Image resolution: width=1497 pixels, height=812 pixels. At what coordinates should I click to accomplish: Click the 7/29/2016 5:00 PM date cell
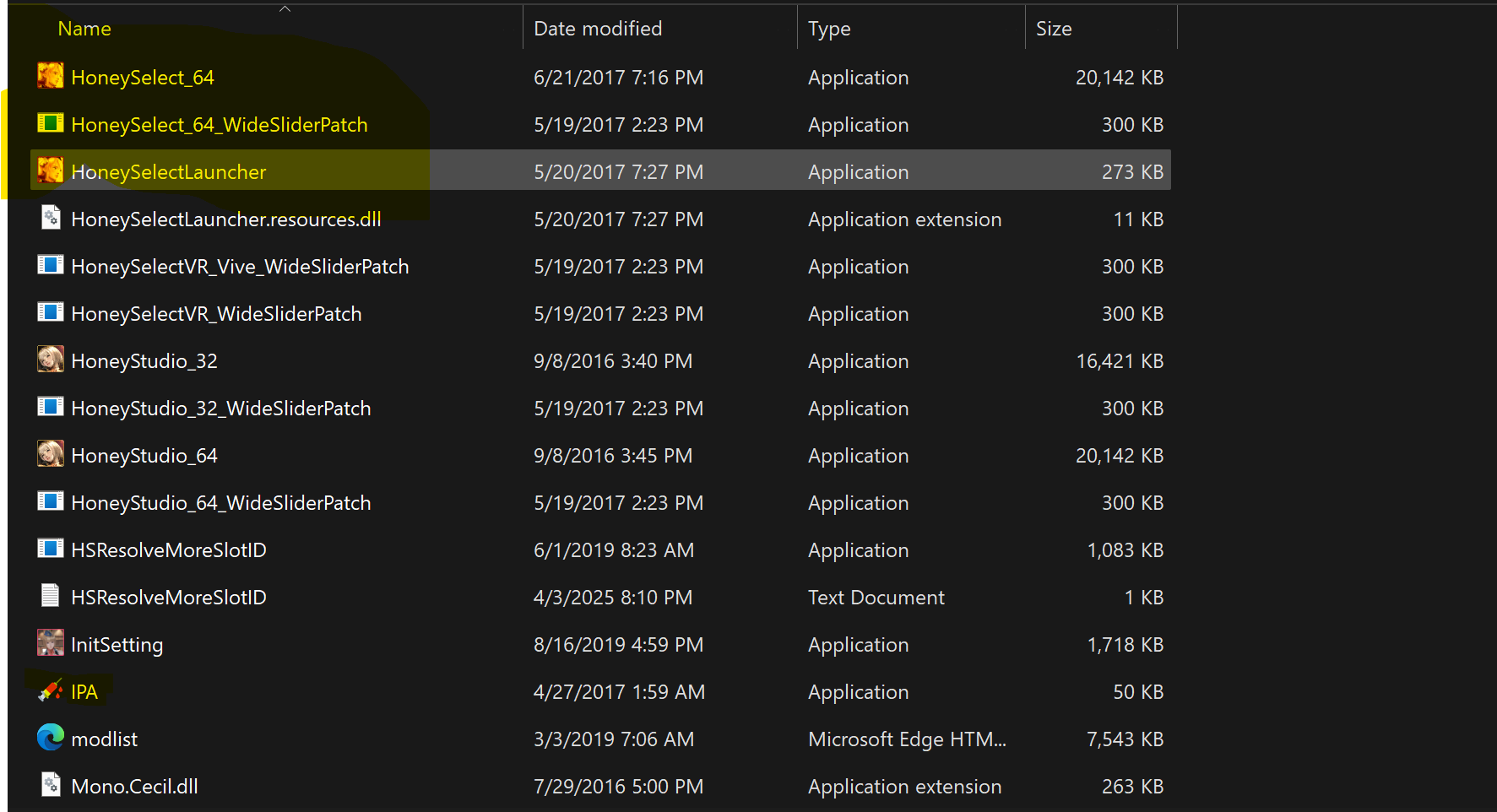(618, 787)
